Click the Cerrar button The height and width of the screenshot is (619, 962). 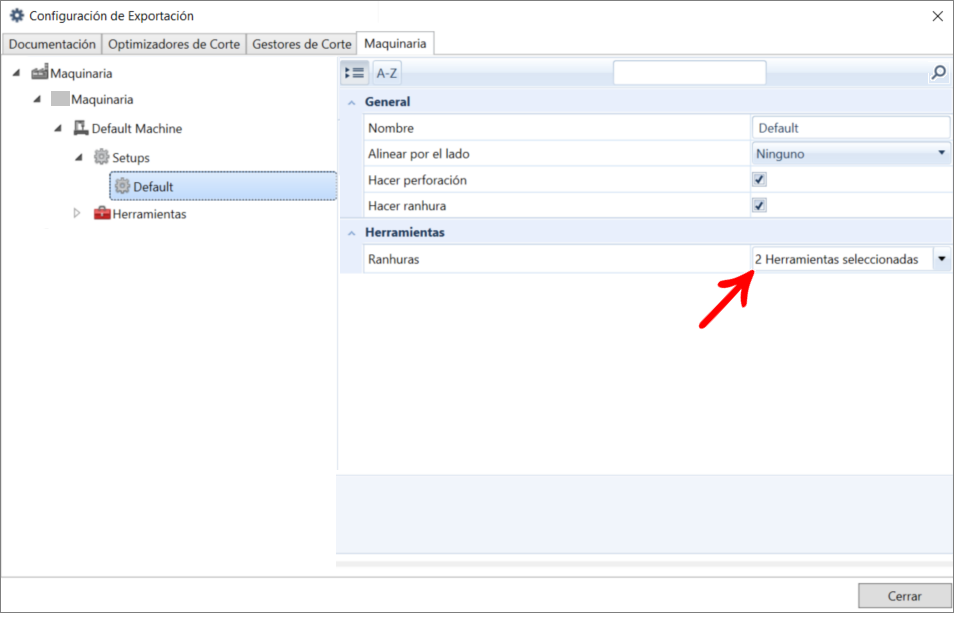tap(904, 596)
